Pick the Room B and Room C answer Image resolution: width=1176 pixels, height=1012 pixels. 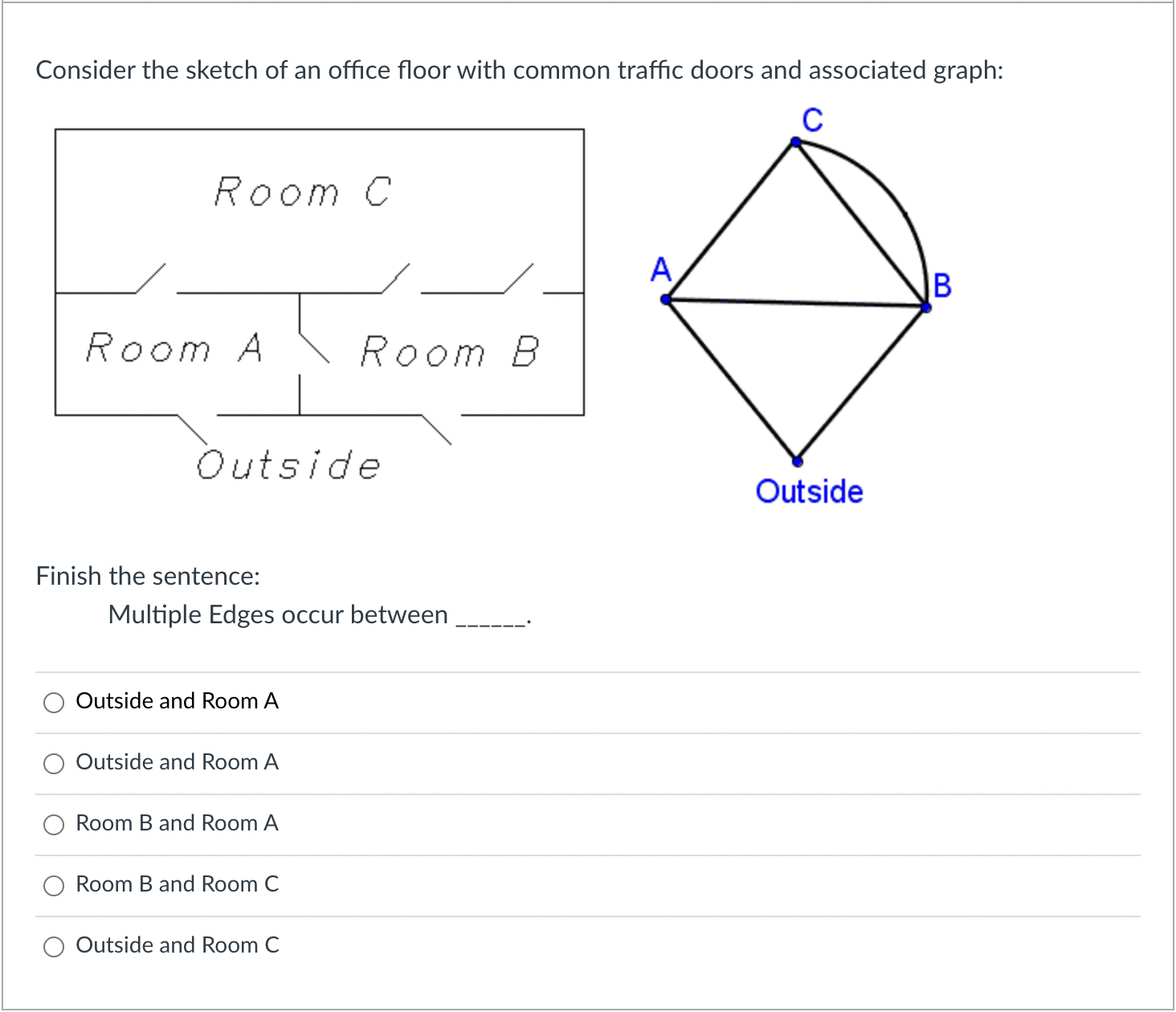(53, 885)
